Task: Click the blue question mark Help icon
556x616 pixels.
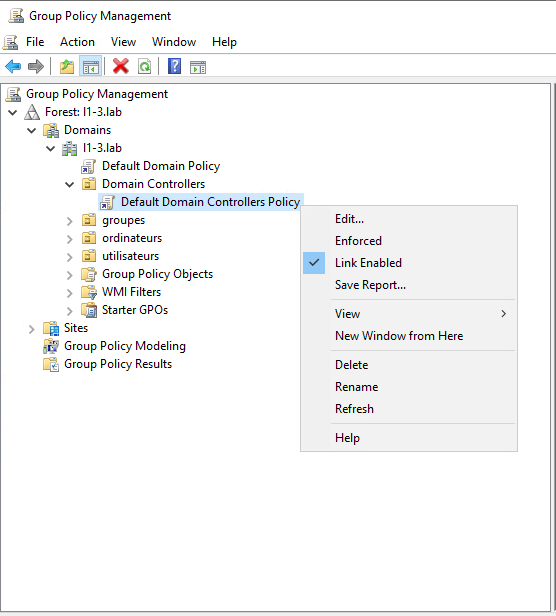Action: 174,66
